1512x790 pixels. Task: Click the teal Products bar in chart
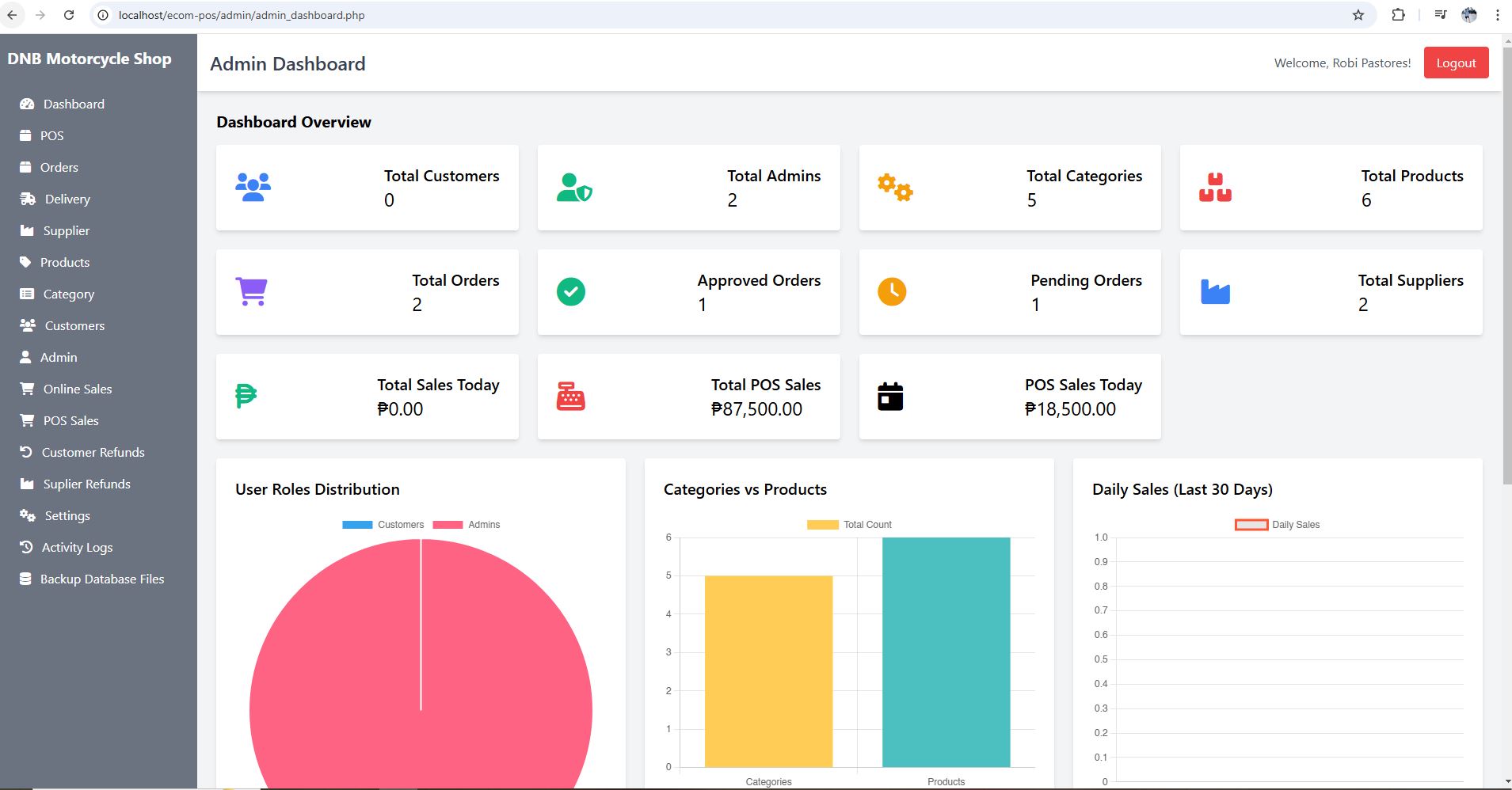point(946,652)
